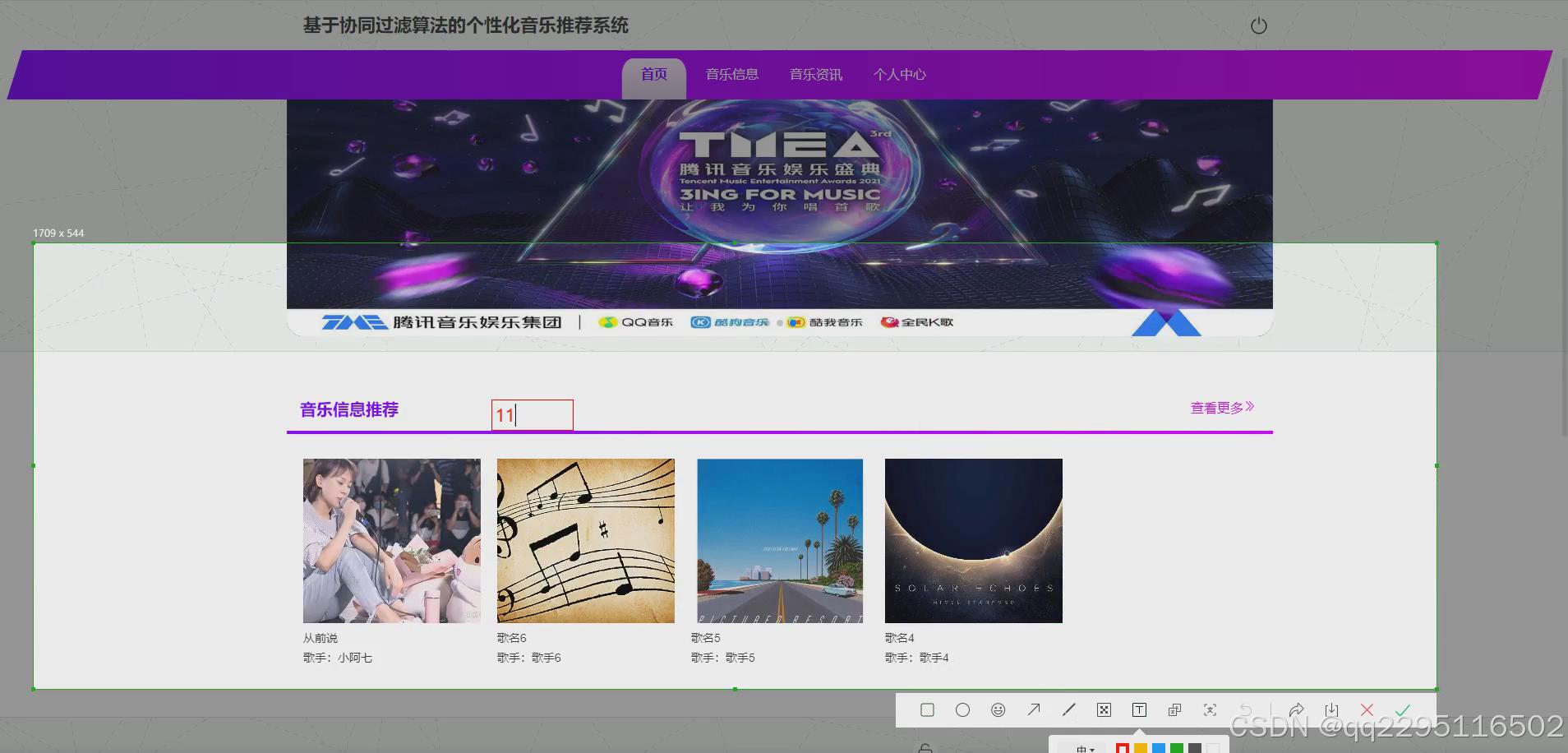Click the power logout icon

coord(1258,26)
